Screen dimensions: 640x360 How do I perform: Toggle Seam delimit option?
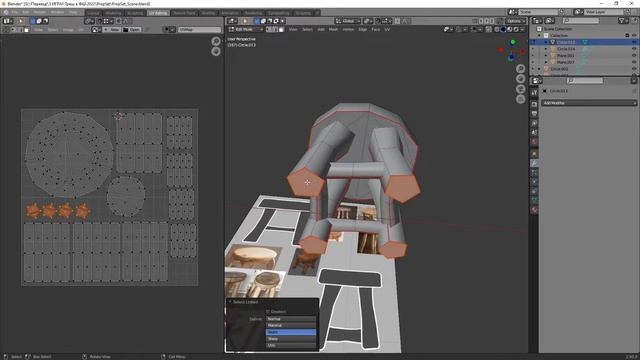[291, 332]
